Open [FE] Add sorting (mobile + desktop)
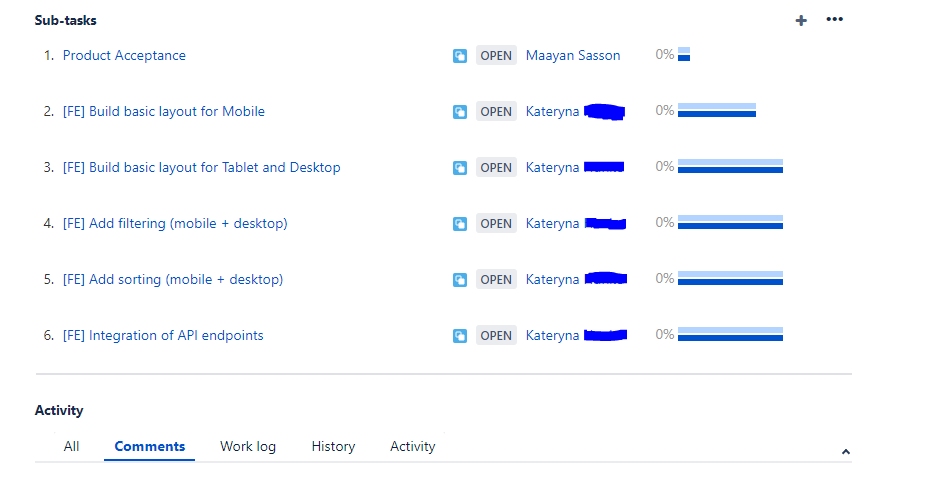Image resolution: width=936 pixels, height=484 pixels. (x=173, y=280)
